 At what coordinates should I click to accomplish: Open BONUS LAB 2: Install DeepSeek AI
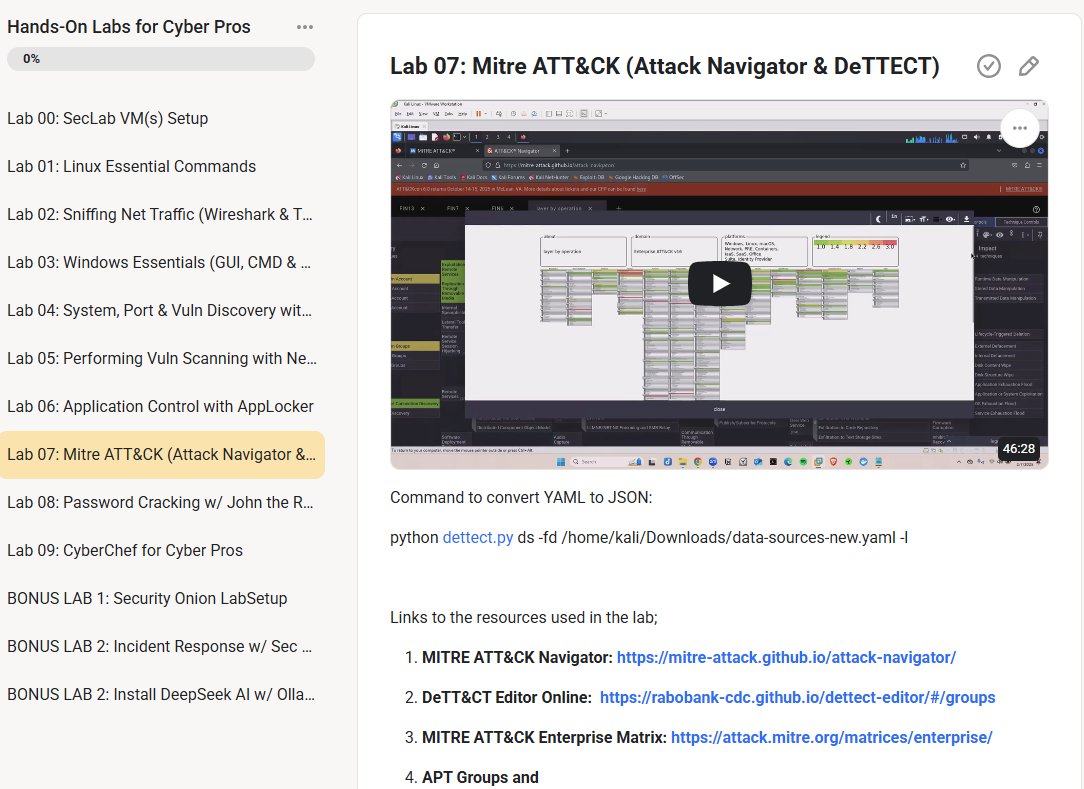point(161,694)
